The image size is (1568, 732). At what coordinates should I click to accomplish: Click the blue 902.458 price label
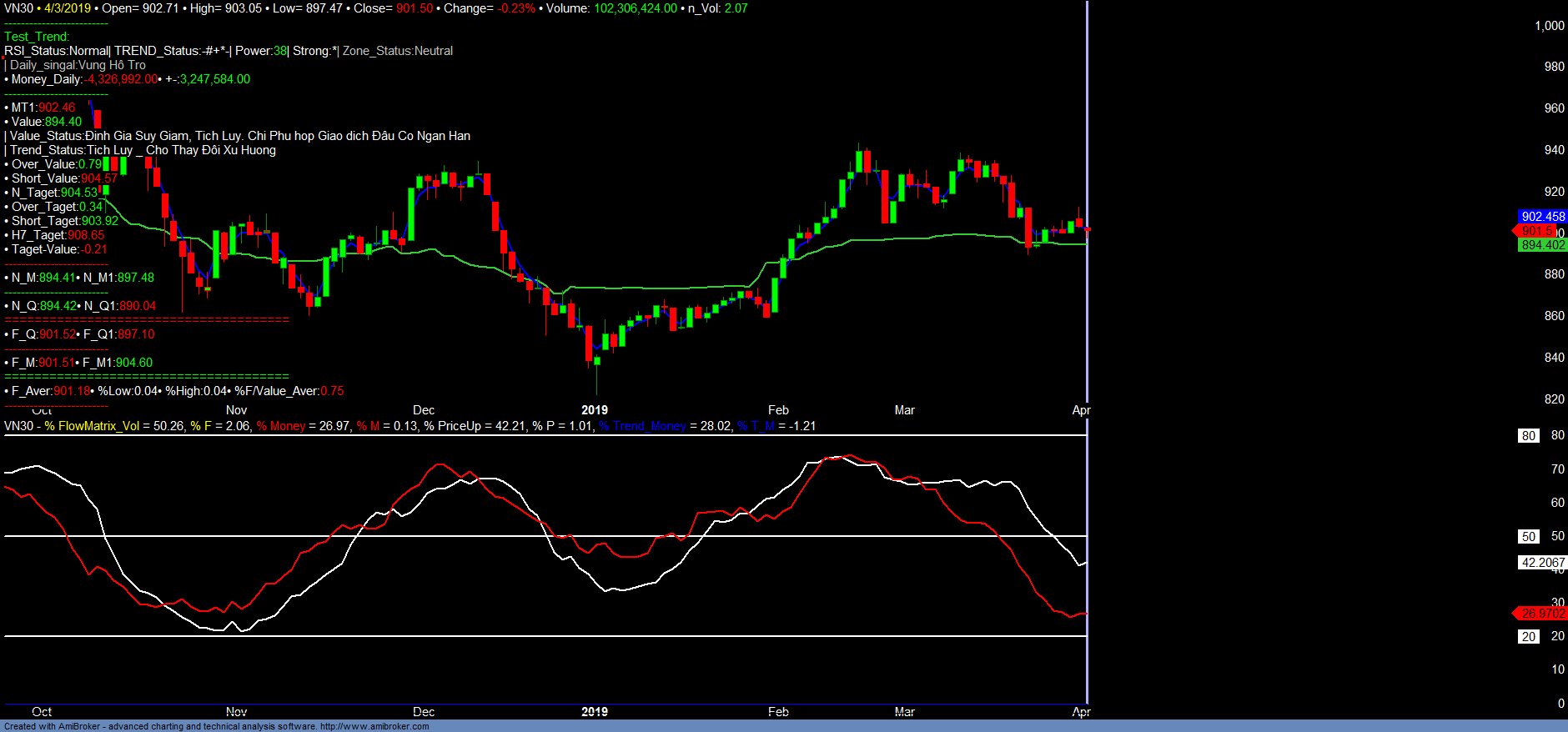point(1542,217)
